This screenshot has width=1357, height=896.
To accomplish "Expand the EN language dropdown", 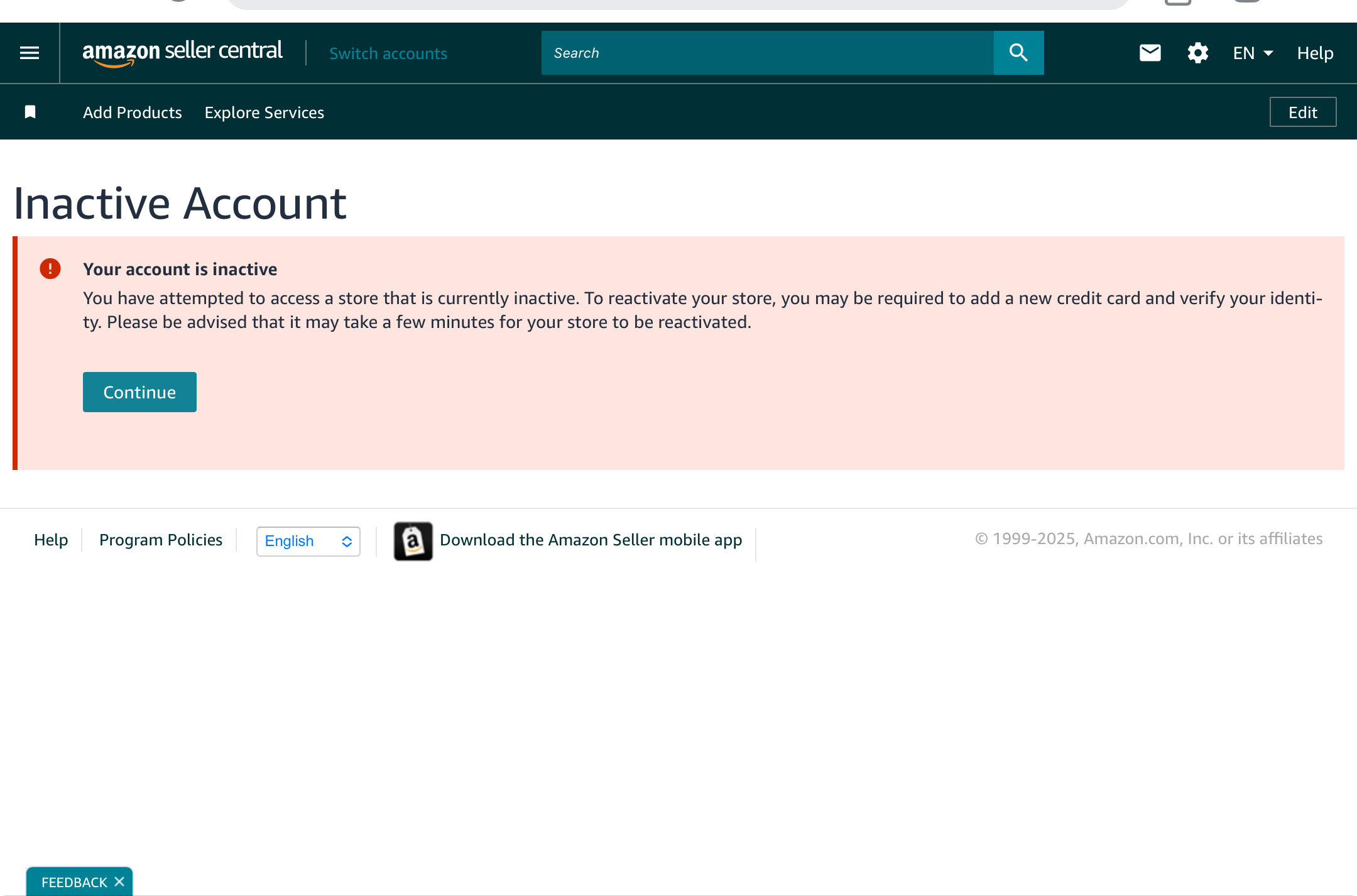I will click(x=1253, y=53).
